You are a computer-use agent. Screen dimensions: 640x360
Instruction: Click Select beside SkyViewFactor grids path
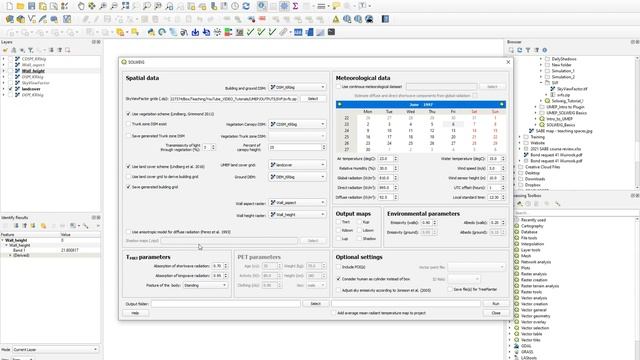[313, 99]
